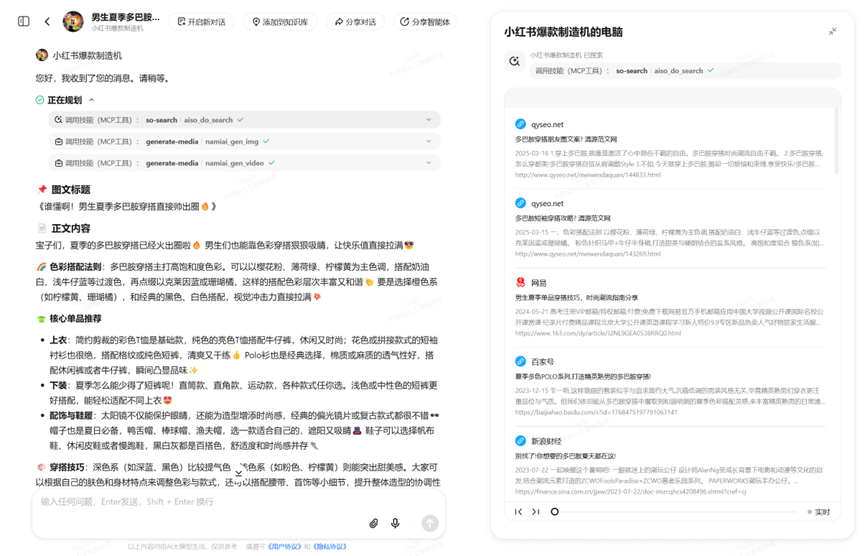Image resolution: width=865 pixels, height=556 pixels.
Task: Click 分享智能体 button
Action: point(425,22)
